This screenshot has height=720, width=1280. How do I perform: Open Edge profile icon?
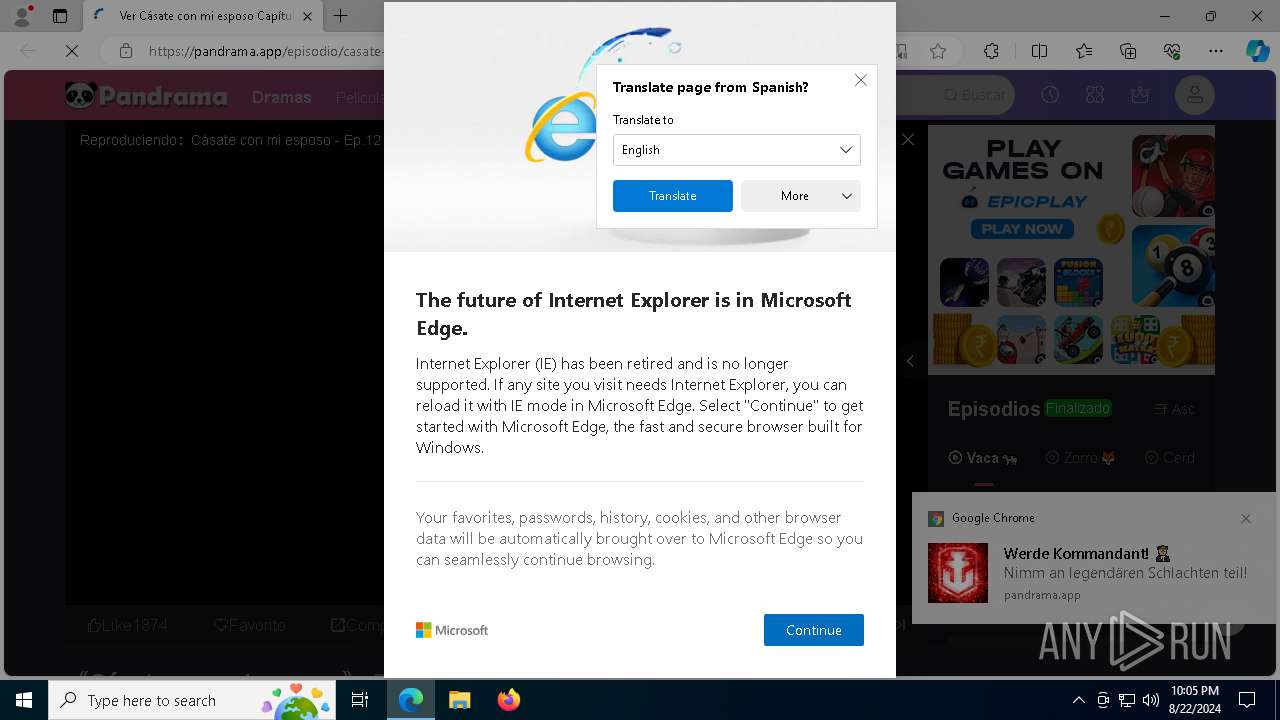tap(21, 16)
